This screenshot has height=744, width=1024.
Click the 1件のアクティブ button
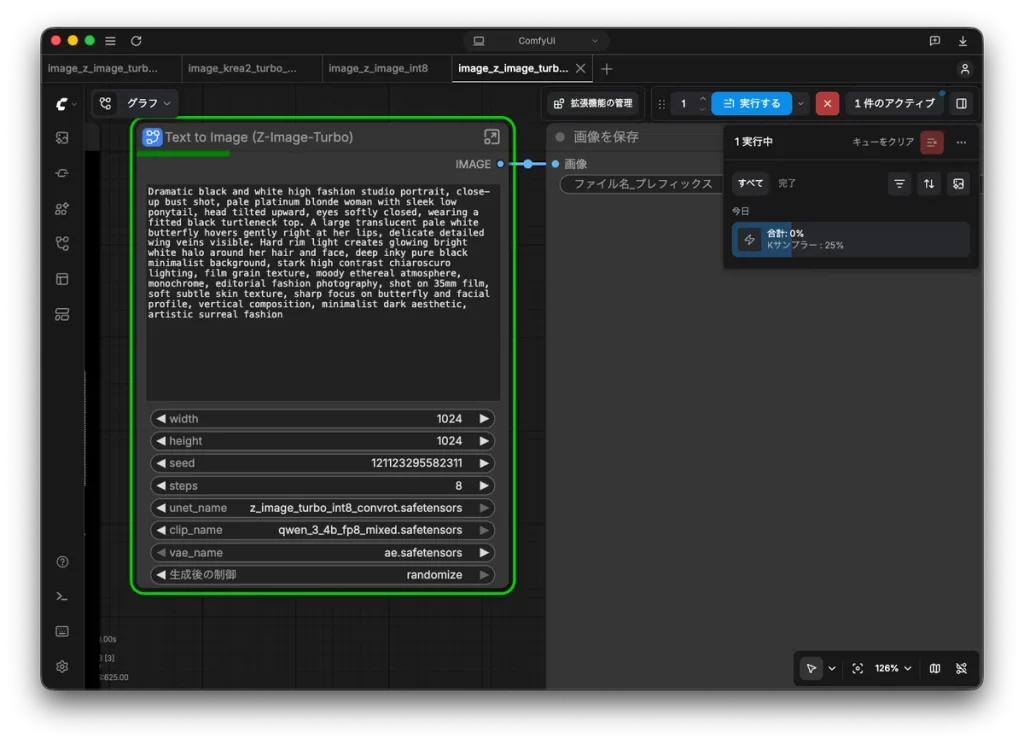[x=894, y=103]
